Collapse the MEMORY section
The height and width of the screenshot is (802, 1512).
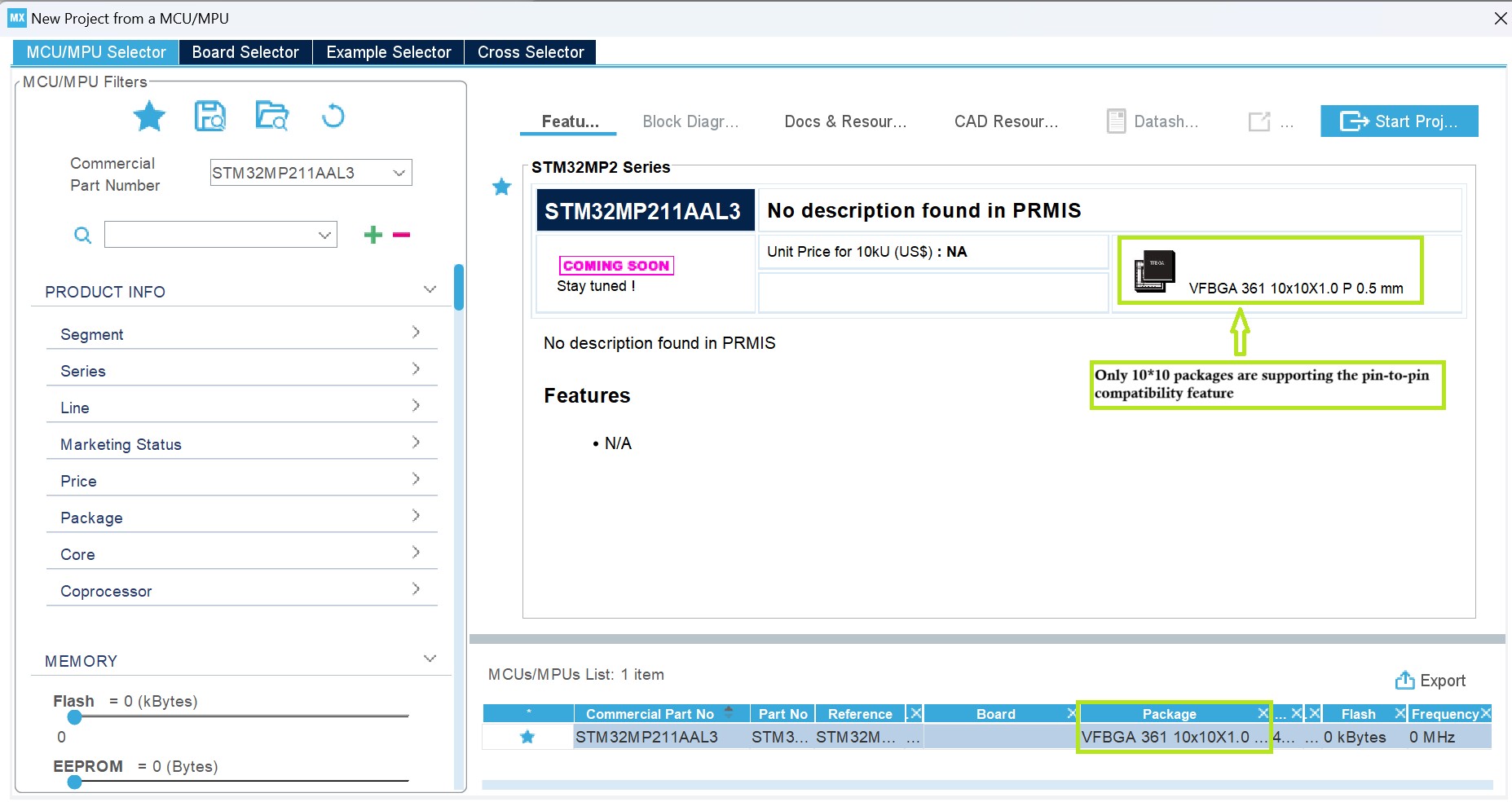430,659
